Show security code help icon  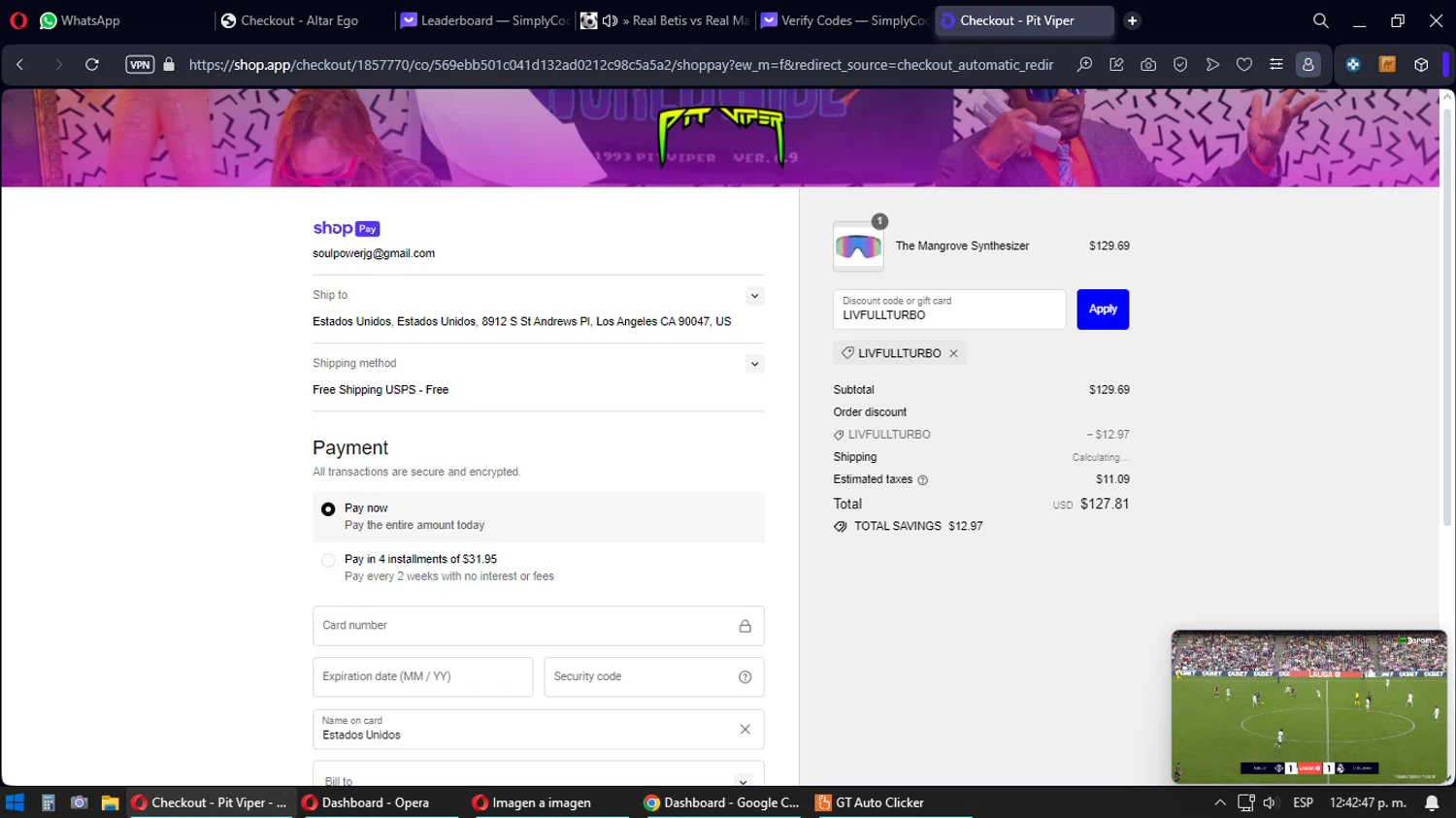coord(745,677)
